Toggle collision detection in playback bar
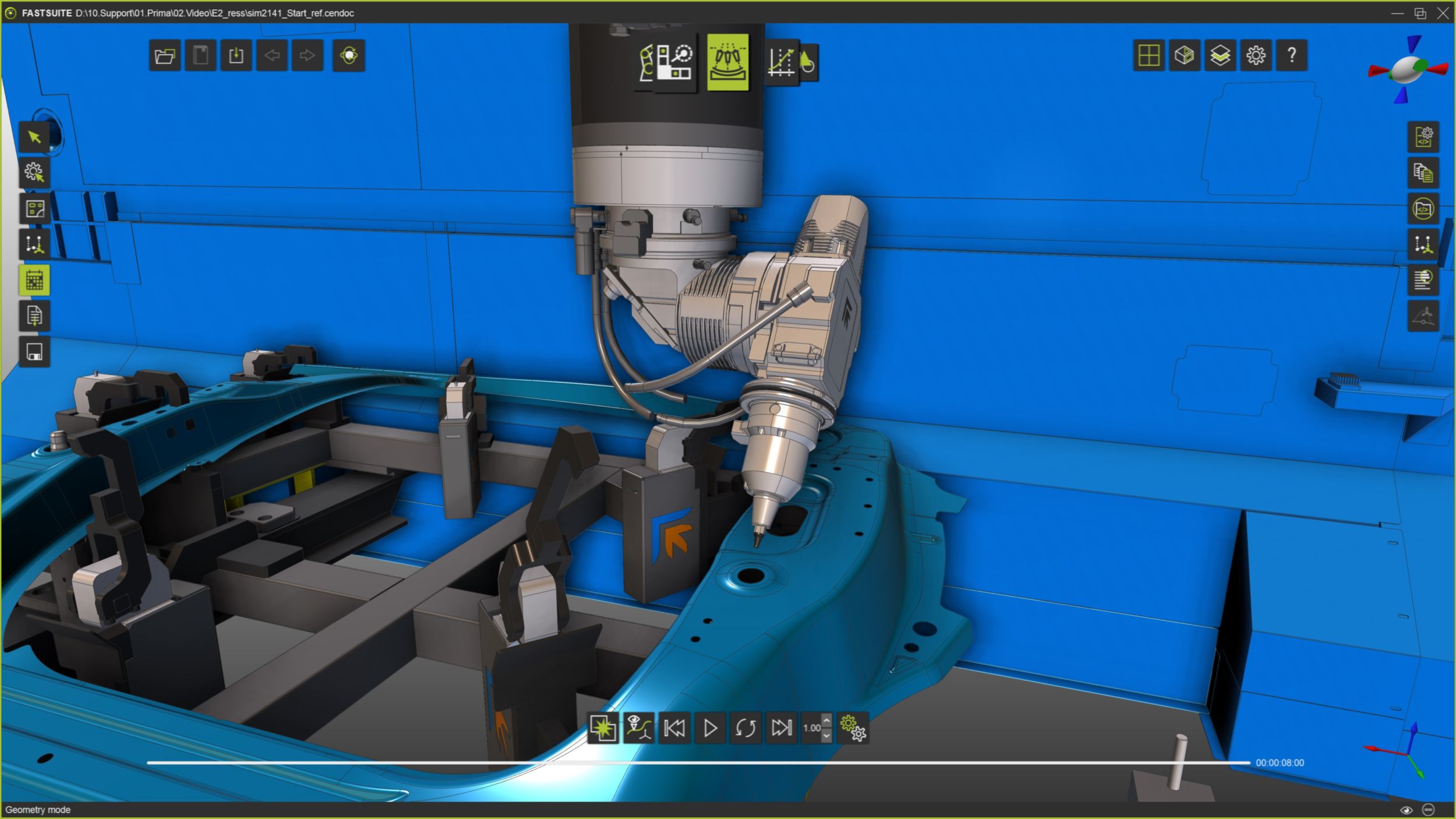The height and width of the screenshot is (819, 1456). pyautogui.click(x=602, y=728)
